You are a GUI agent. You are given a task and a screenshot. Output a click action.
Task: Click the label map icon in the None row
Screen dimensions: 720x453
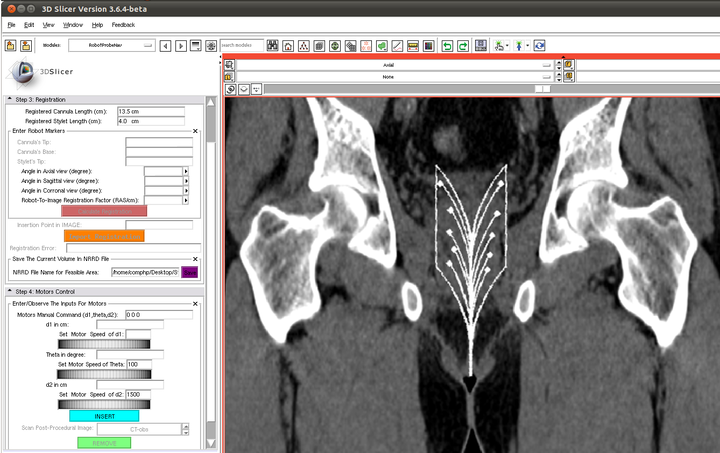229,77
